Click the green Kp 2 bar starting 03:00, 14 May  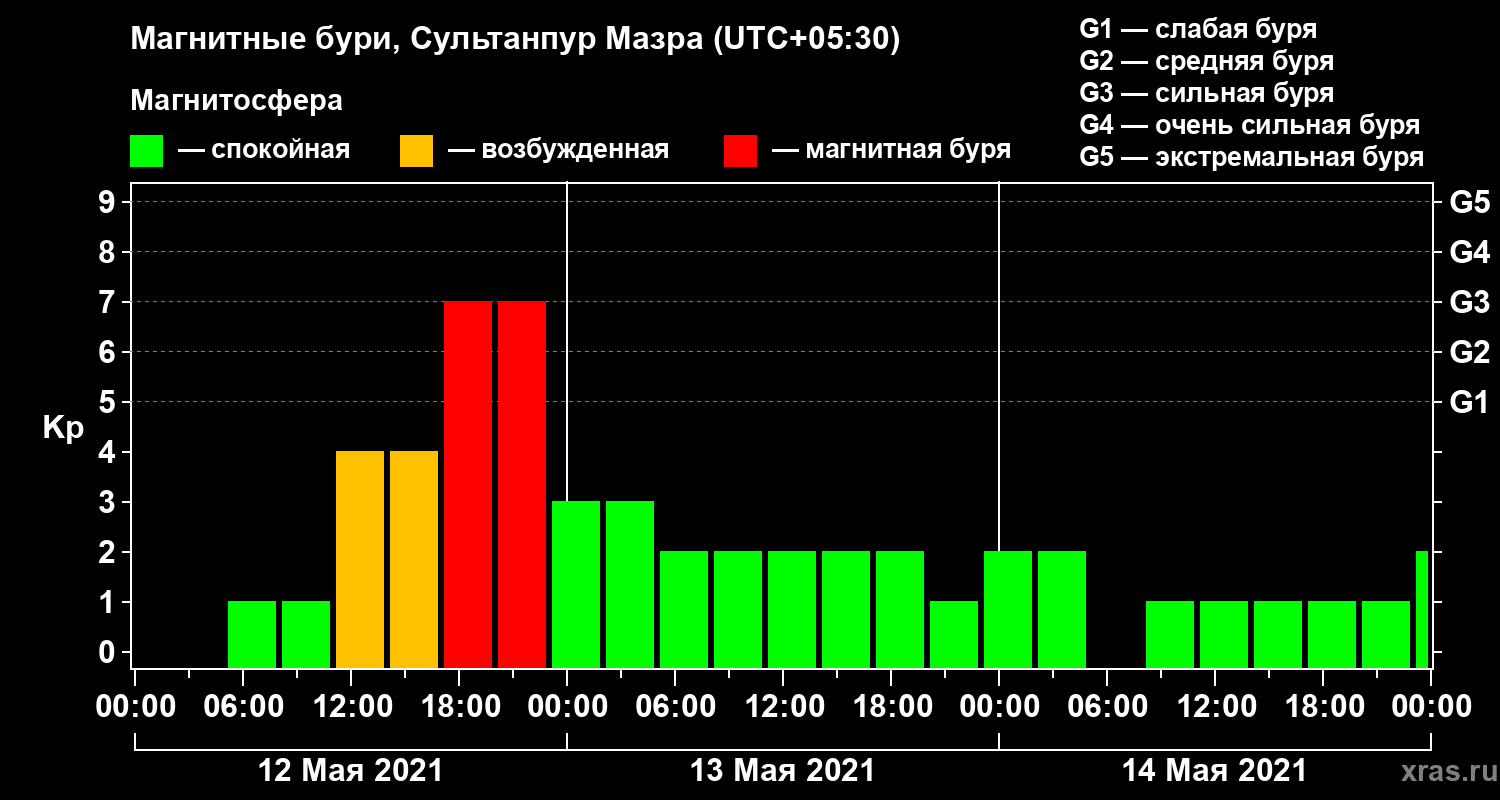[1062, 609]
